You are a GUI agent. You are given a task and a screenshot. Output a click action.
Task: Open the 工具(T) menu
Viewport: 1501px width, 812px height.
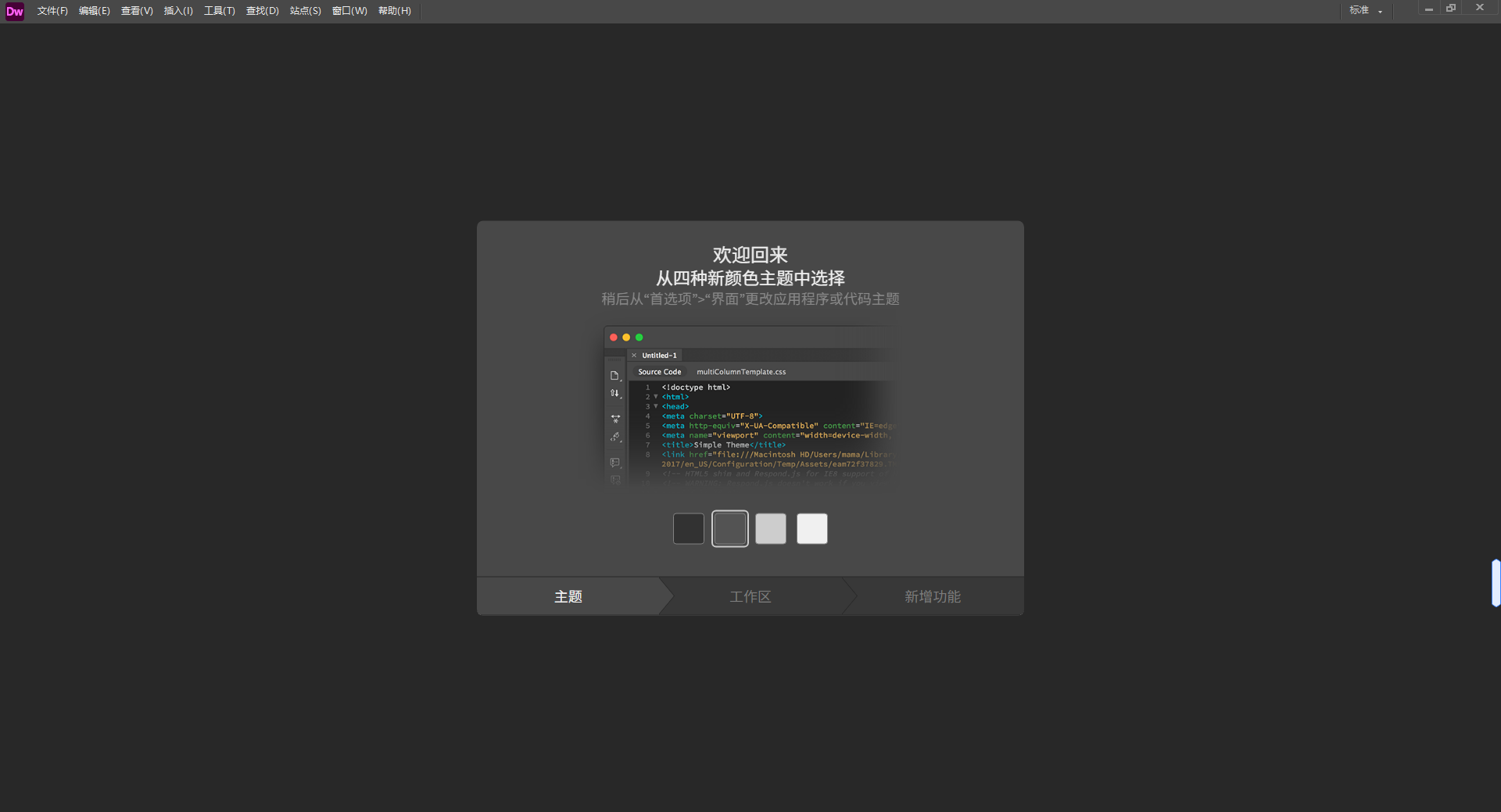pos(219,11)
